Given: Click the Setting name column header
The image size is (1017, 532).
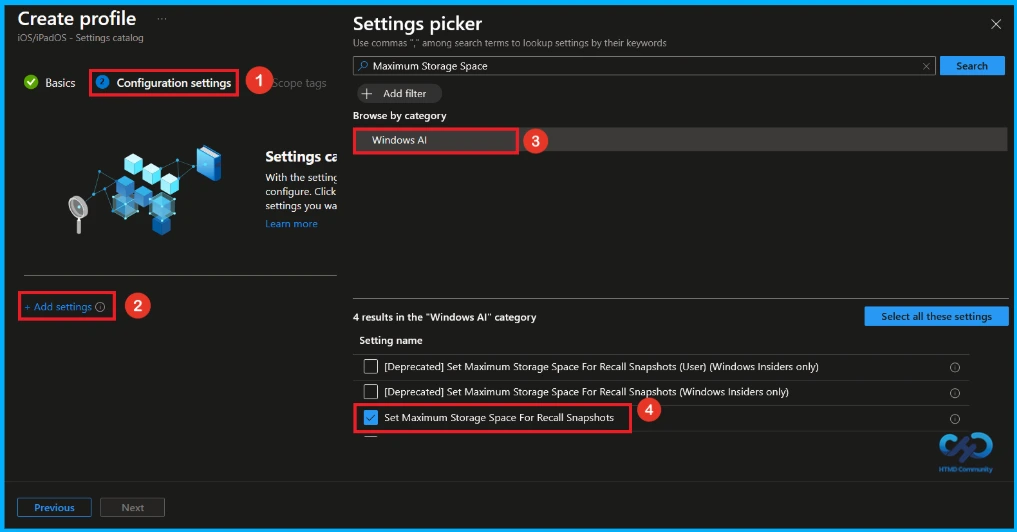Looking at the screenshot, I should (x=391, y=341).
